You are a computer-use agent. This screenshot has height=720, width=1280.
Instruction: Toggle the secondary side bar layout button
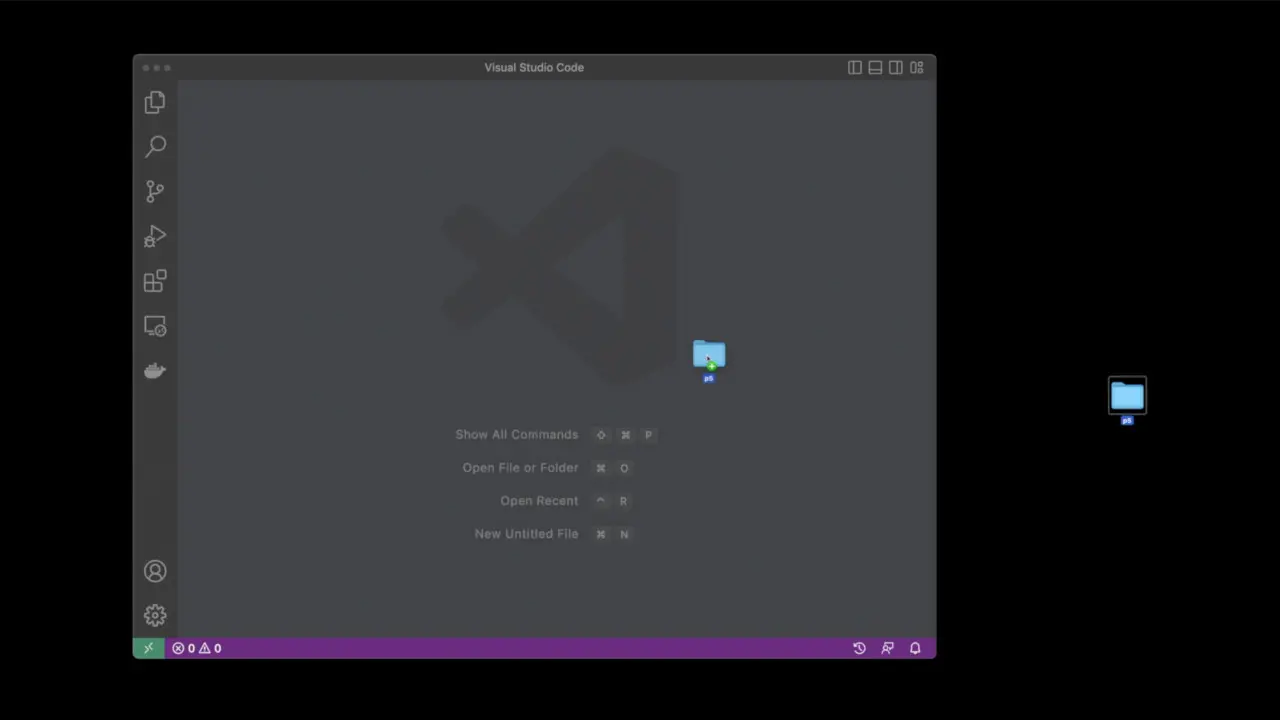(x=896, y=67)
